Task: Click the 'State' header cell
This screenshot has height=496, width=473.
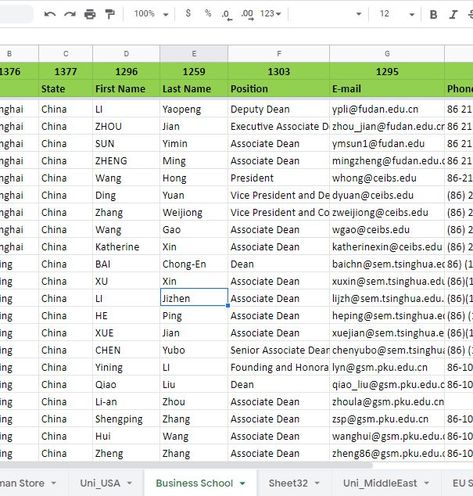Action: 66,89
